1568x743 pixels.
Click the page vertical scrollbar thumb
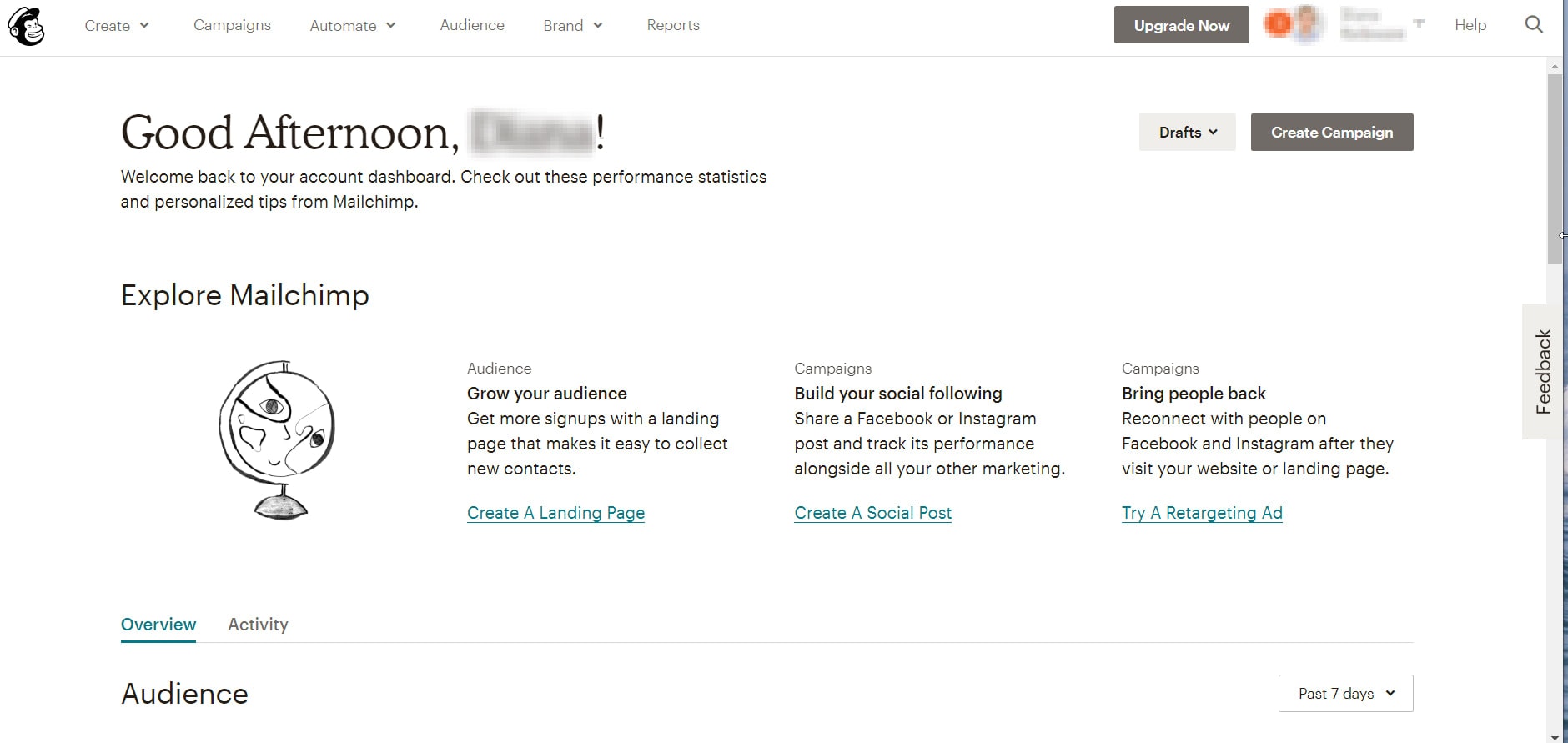point(1555,168)
